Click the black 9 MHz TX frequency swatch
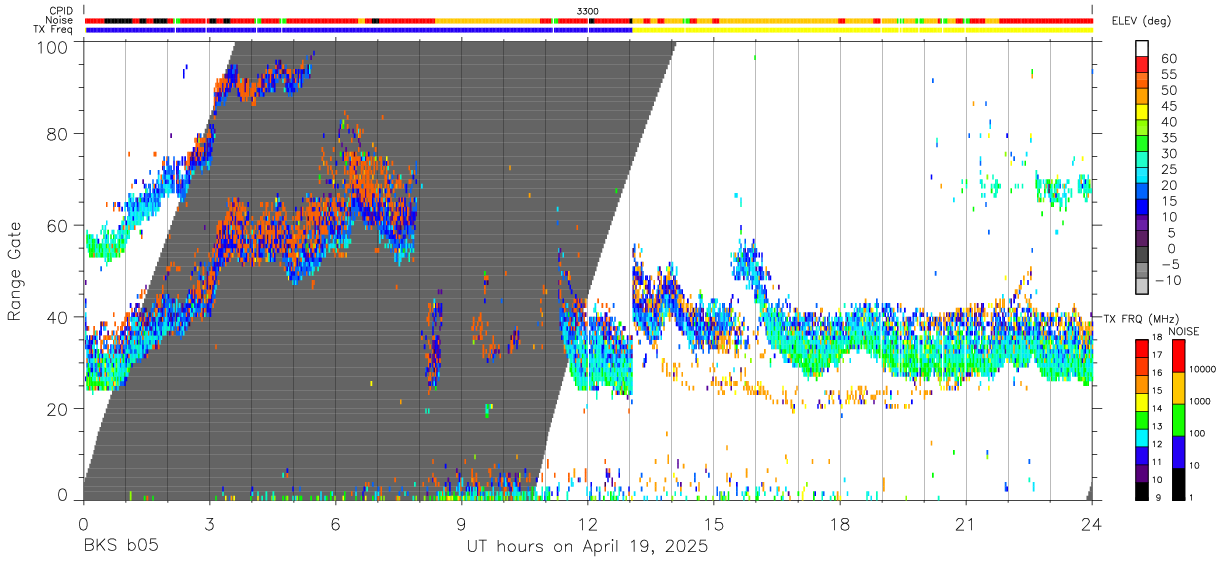 pyautogui.click(x=1142, y=491)
